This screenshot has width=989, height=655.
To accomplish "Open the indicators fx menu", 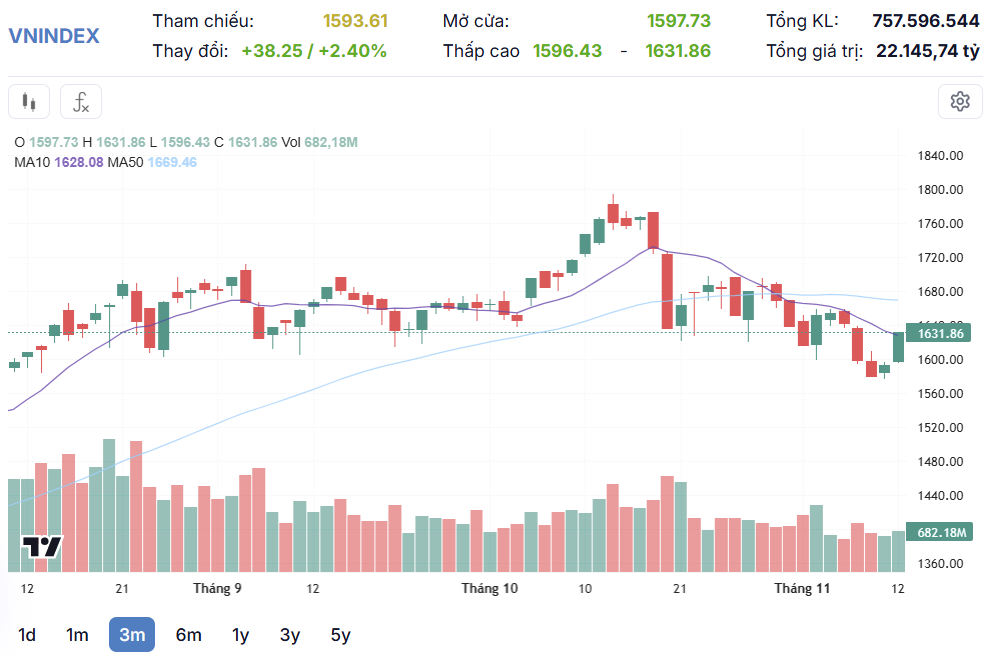I will [x=81, y=102].
